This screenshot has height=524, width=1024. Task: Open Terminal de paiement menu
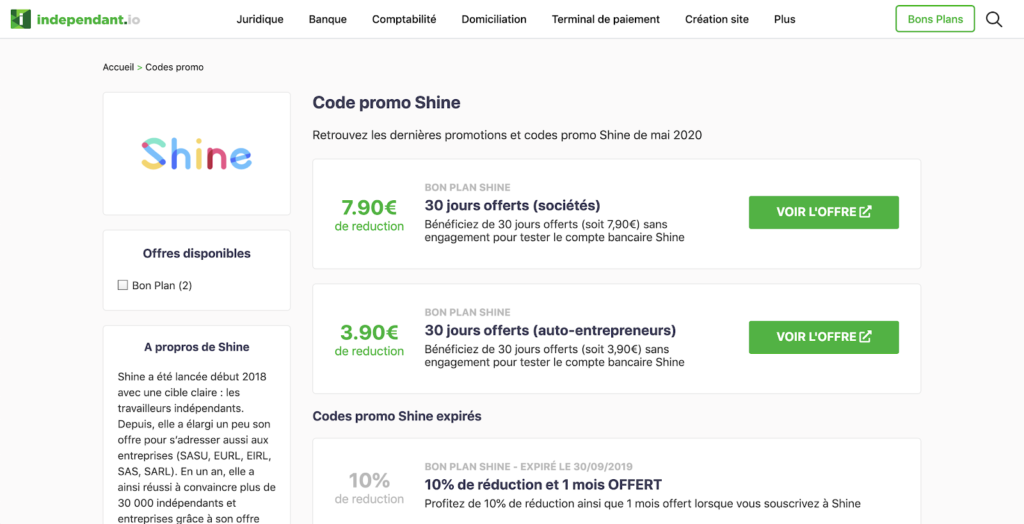point(606,19)
